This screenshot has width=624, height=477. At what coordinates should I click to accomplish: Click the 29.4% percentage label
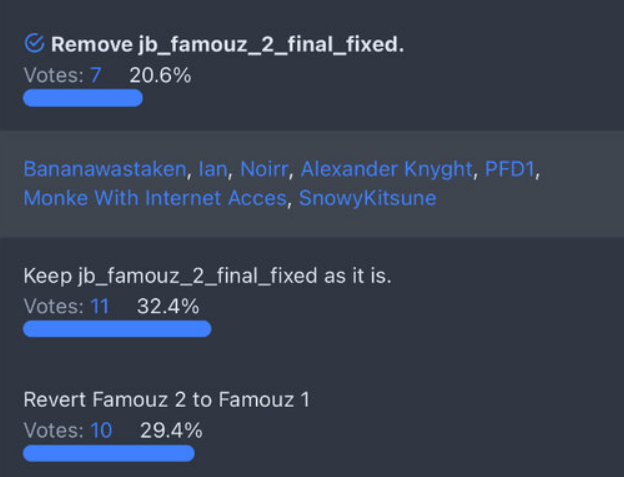pos(171,431)
